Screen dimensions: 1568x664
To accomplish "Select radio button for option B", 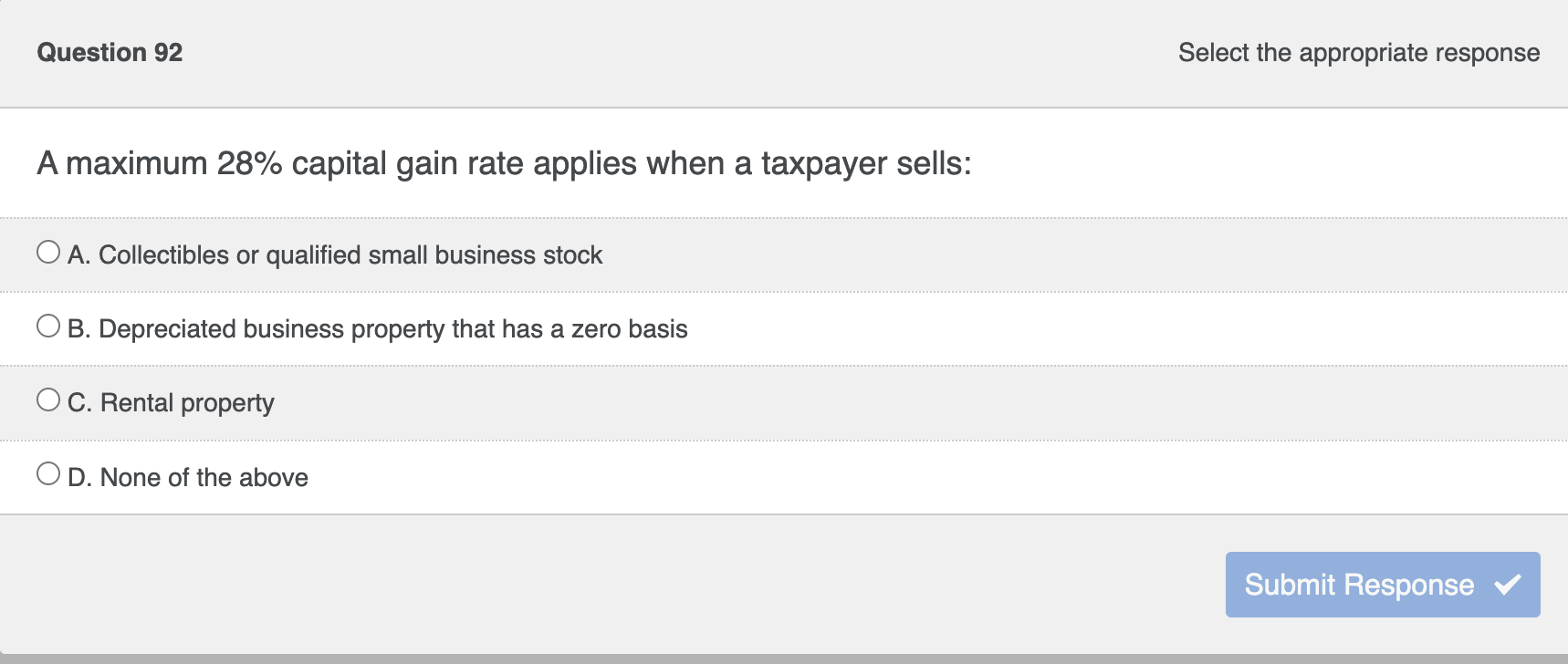I will (x=47, y=326).
